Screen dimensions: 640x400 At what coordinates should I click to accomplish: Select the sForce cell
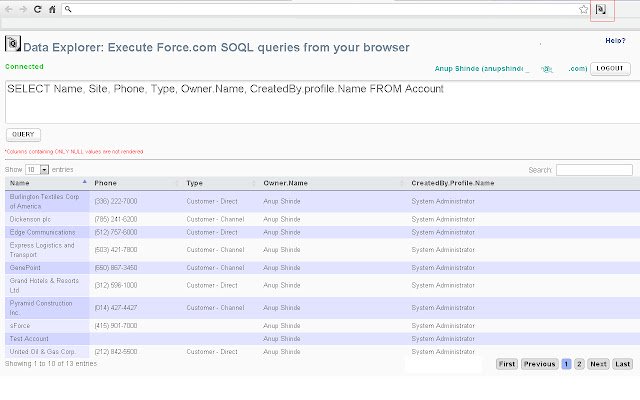click(47, 326)
